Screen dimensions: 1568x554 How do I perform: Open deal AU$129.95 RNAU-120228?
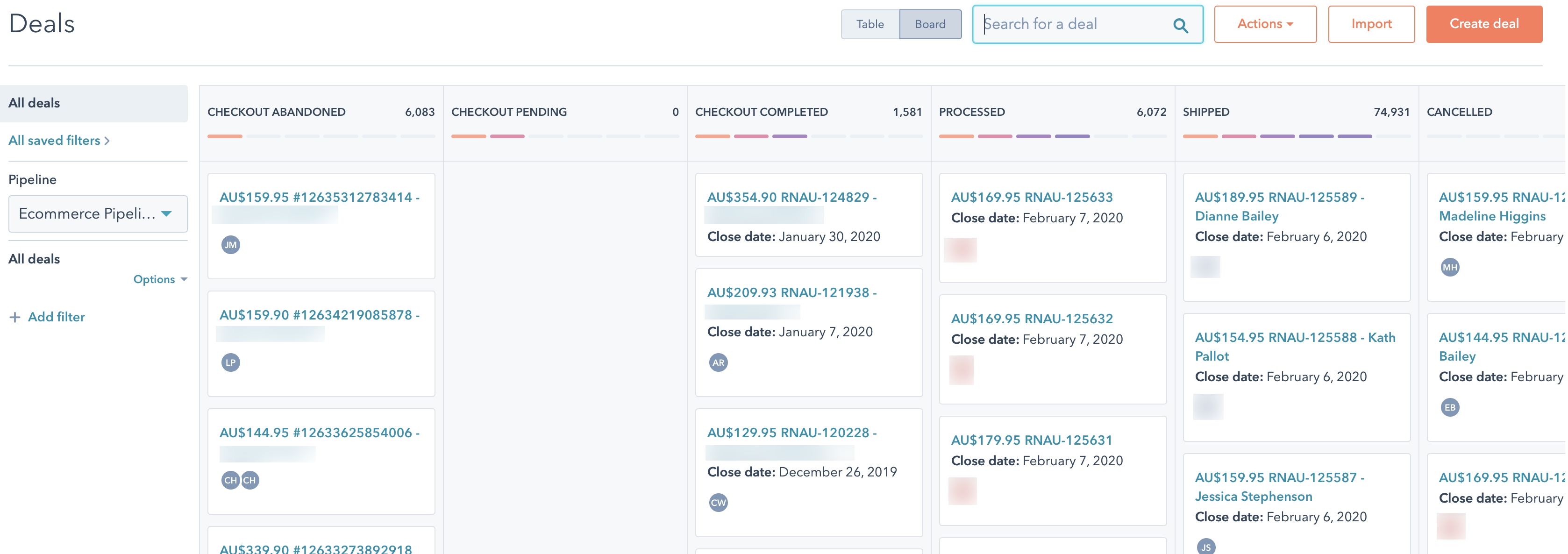point(791,433)
